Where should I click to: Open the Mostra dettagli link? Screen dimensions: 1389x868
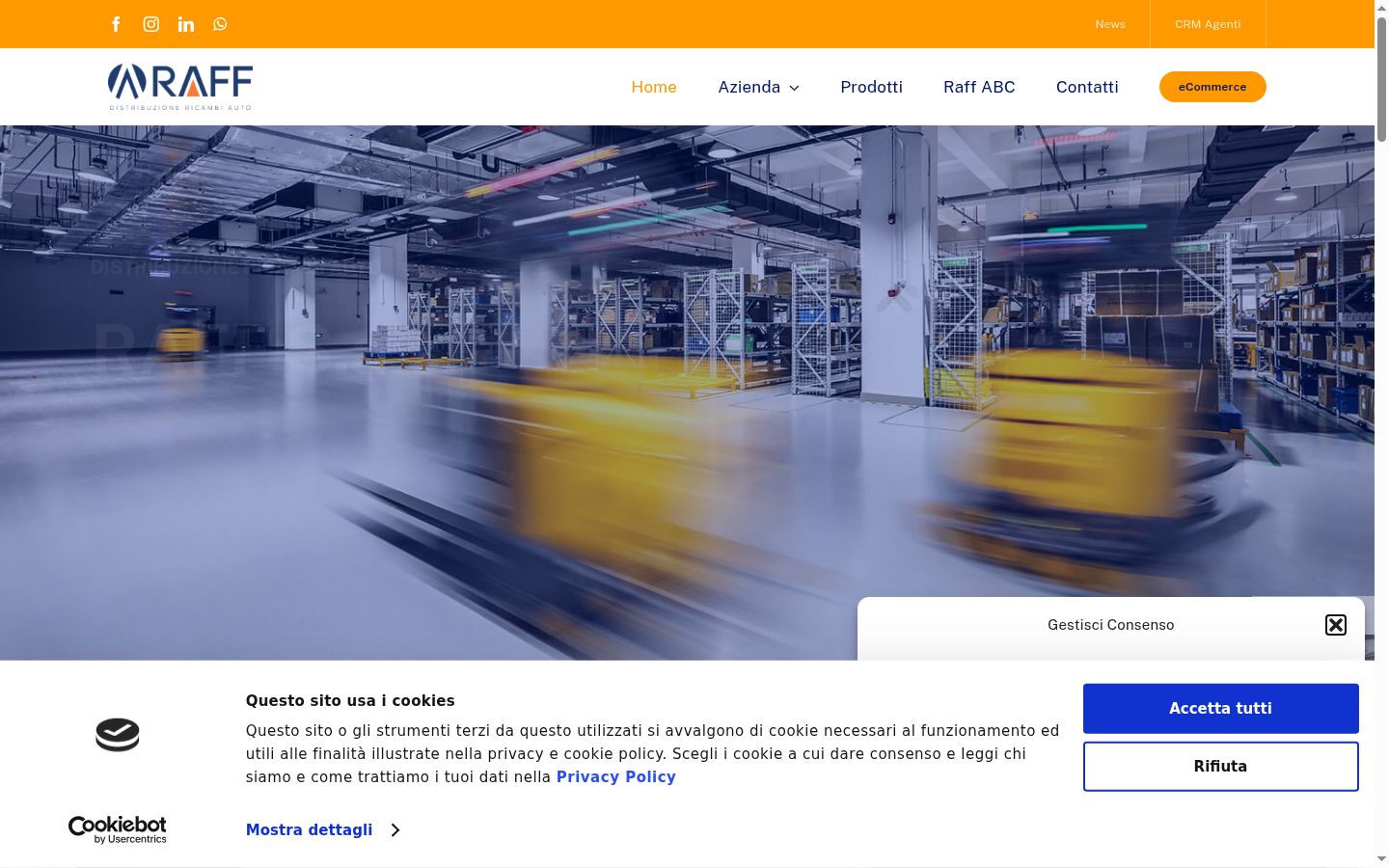[x=309, y=829]
